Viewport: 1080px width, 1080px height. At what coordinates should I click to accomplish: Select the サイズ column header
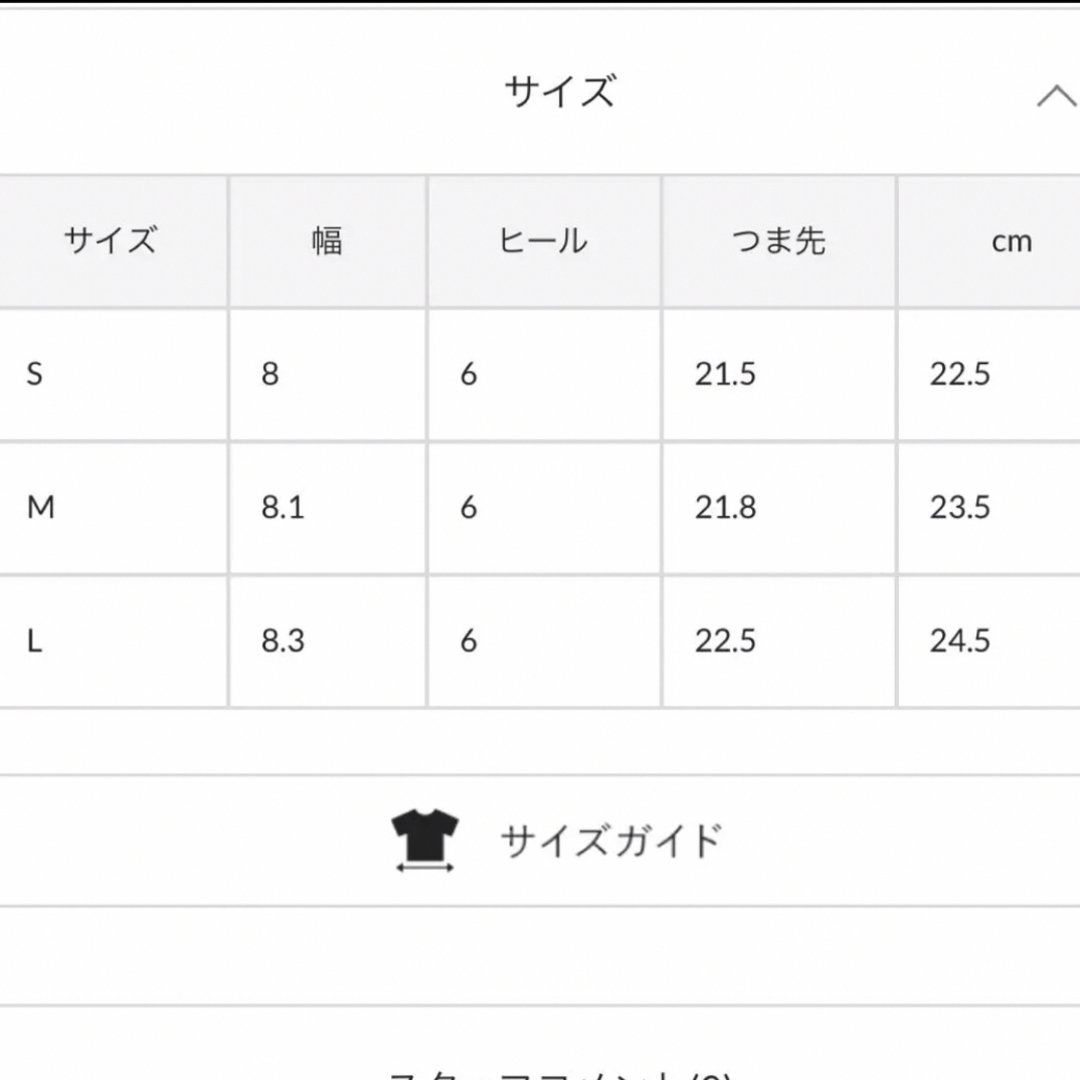110,241
